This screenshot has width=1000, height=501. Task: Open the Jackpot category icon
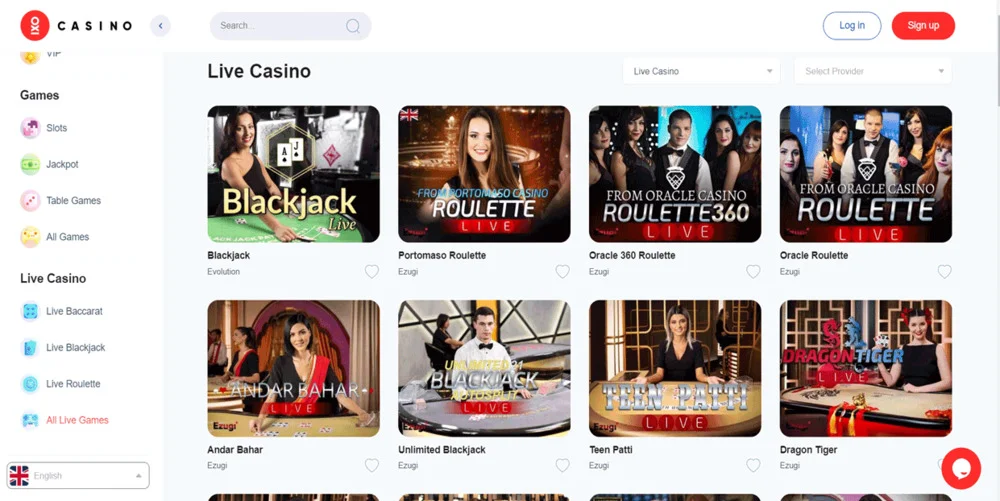(x=30, y=164)
